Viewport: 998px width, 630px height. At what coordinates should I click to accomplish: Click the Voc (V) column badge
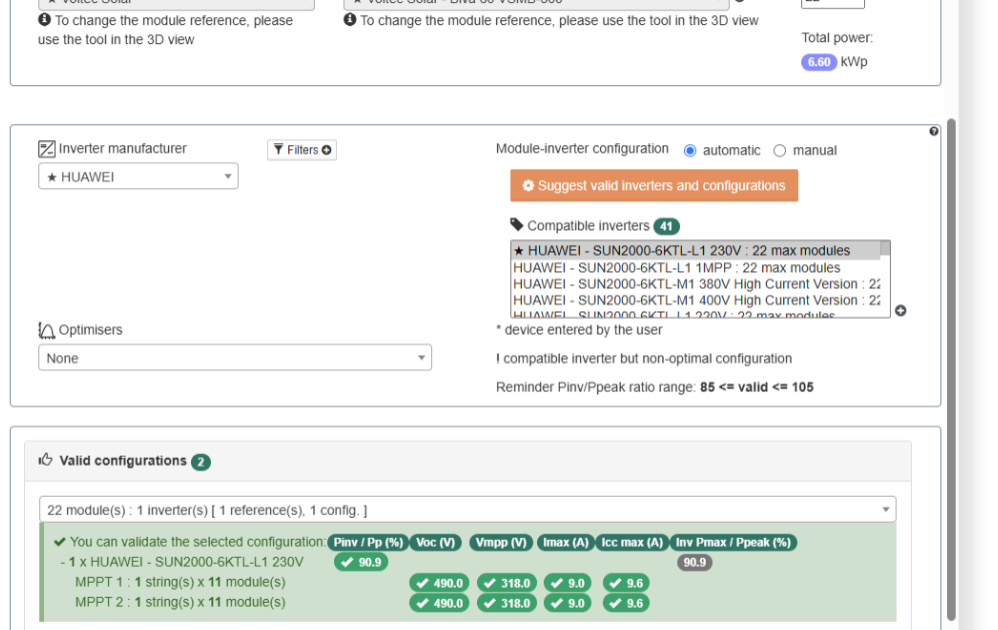point(436,542)
